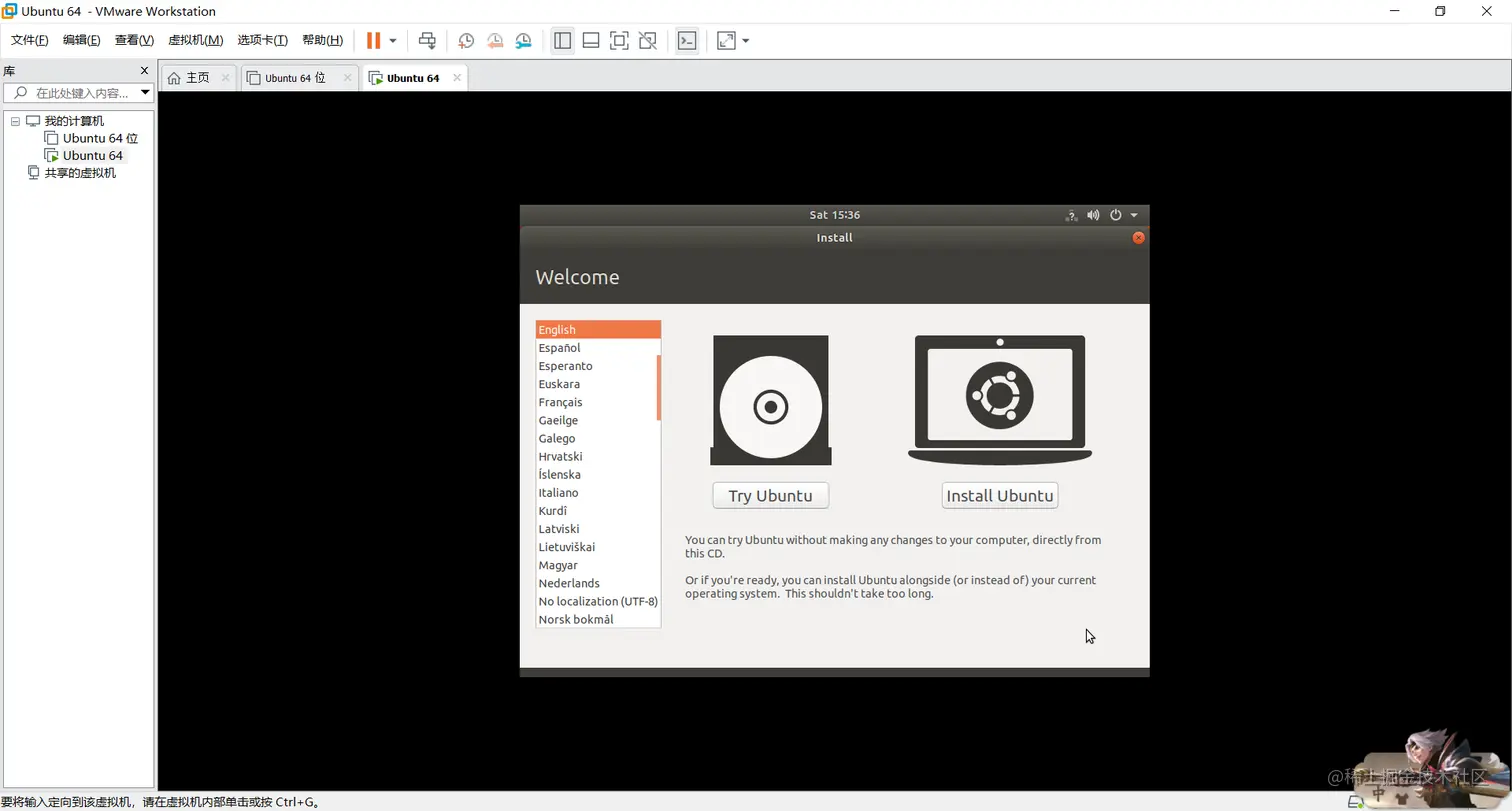1512x811 pixels.
Task: Pause the running virtual machine
Action: coord(373,41)
